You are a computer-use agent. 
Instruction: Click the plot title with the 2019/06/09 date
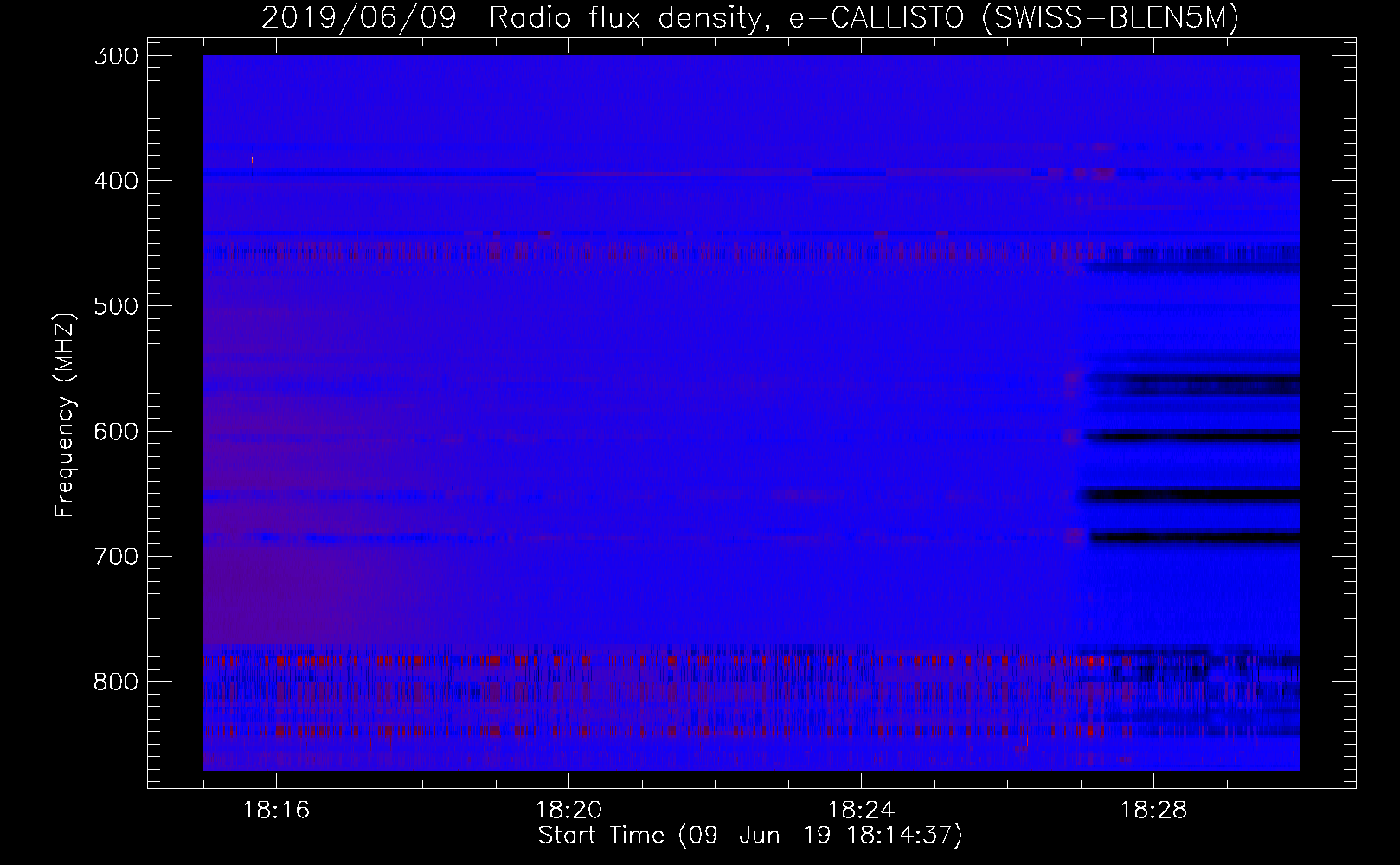(750, 17)
